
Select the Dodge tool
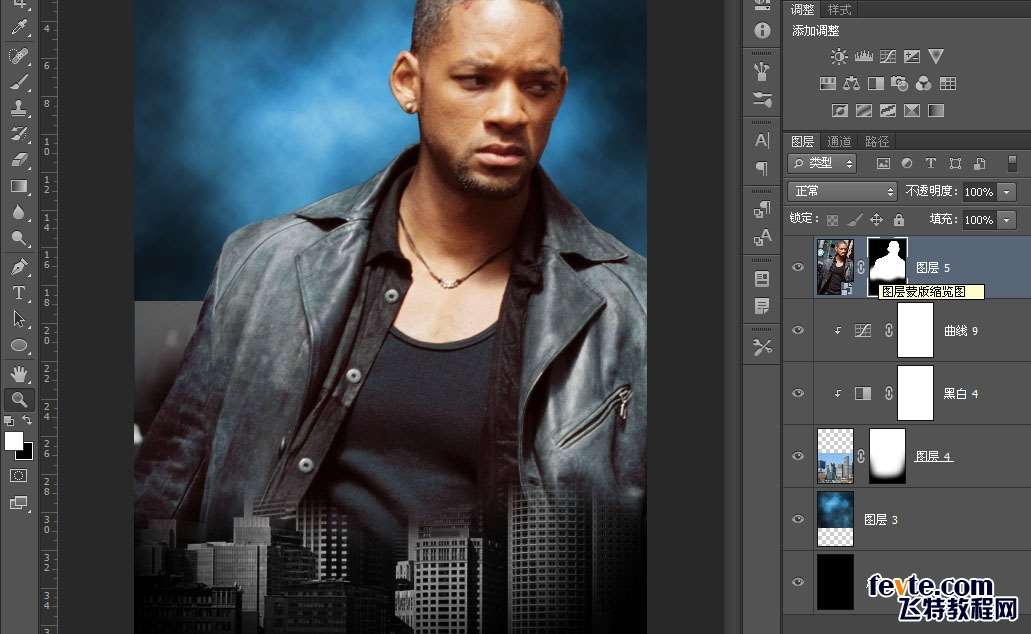tap(19, 238)
